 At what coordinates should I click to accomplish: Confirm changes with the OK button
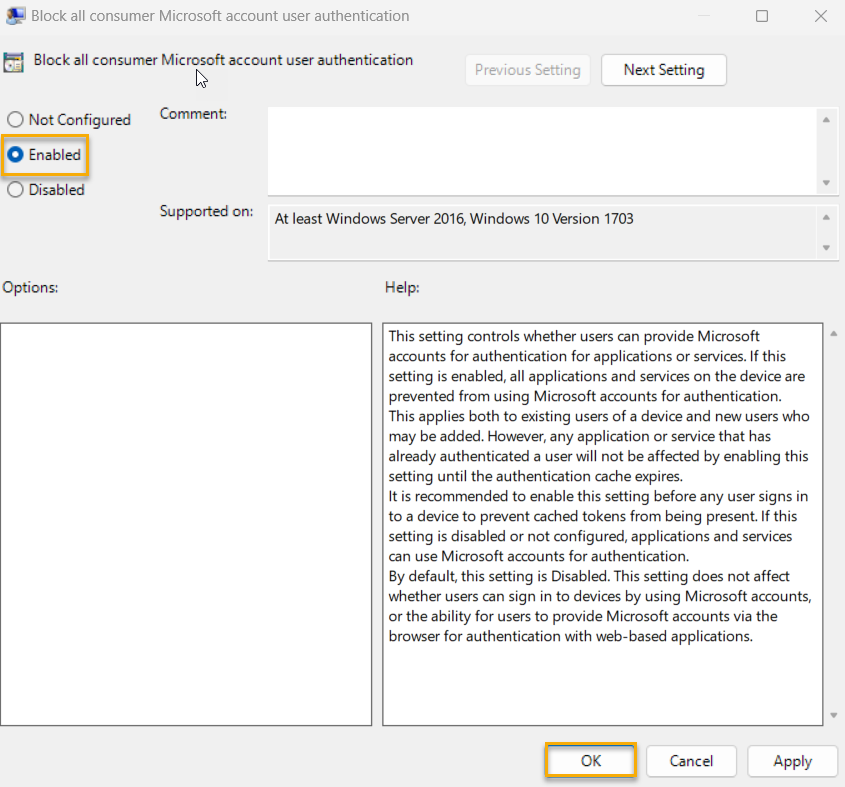click(x=590, y=761)
